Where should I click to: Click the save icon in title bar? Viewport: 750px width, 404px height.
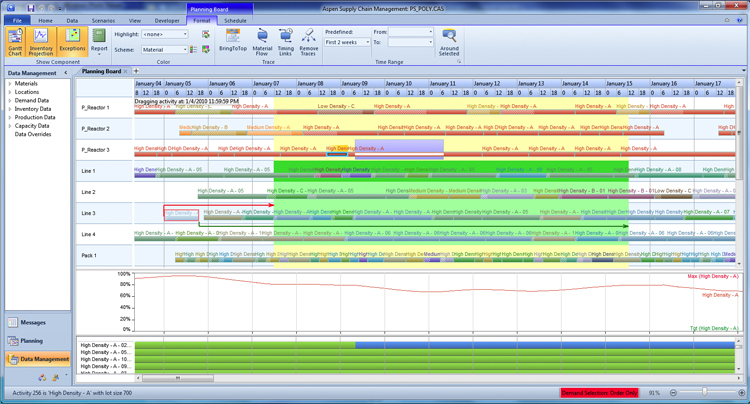tap(31, 8)
